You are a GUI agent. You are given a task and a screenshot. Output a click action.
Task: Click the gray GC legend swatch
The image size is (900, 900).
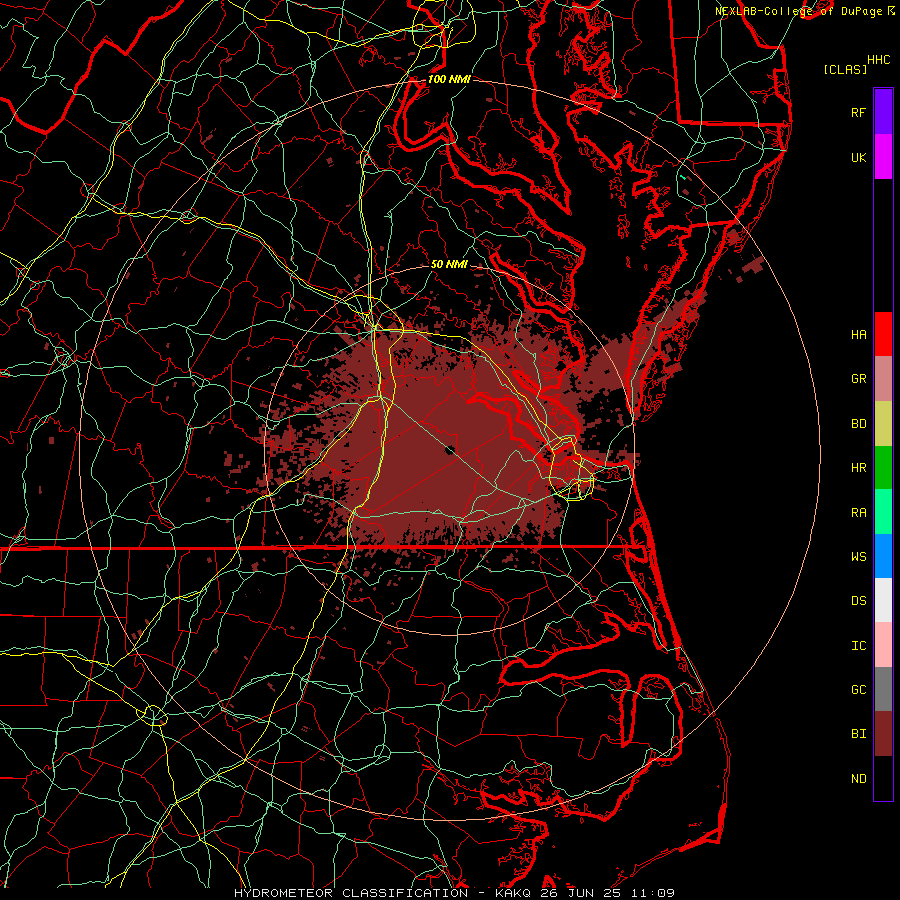click(883, 689)
